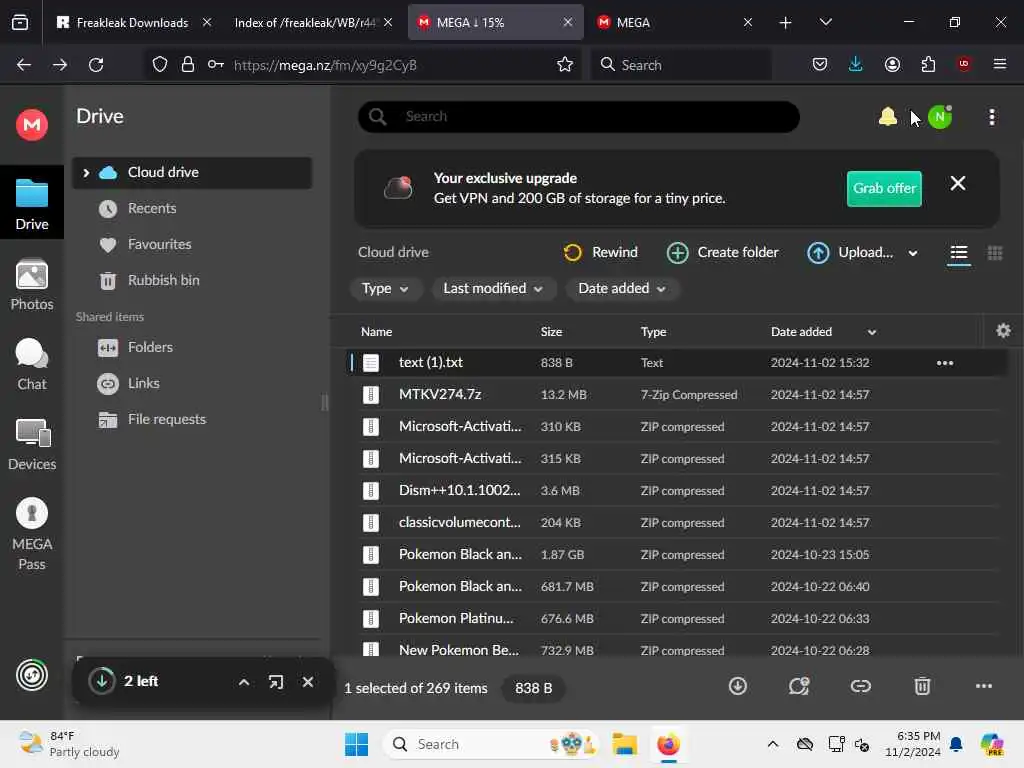Open the MEGA logo home icon

(31, 124)
